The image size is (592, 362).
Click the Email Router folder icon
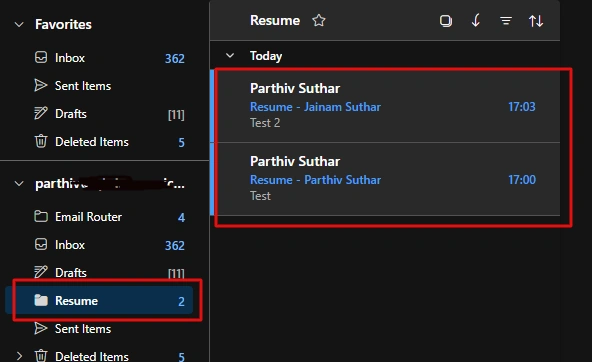tap(41, 216)
